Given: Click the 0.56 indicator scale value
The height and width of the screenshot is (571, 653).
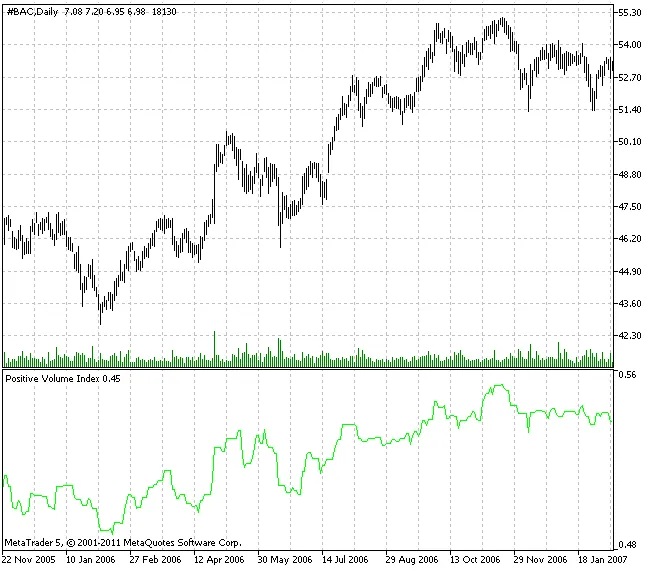Looking at the screenshot, I should (628, 375).
